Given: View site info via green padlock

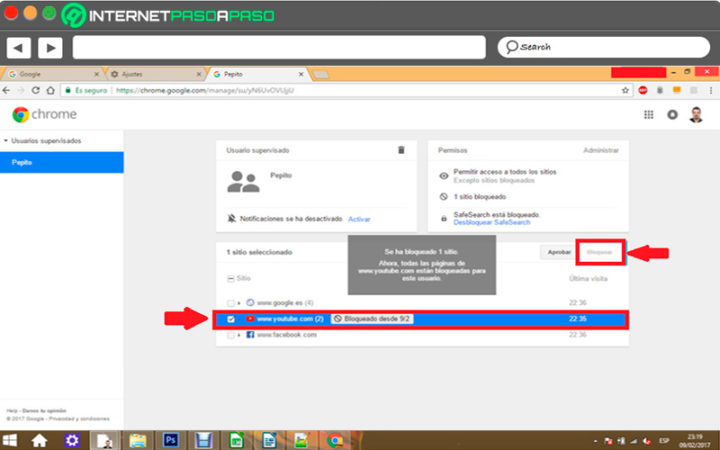Looking at the screenshot, I should (68, 90).
